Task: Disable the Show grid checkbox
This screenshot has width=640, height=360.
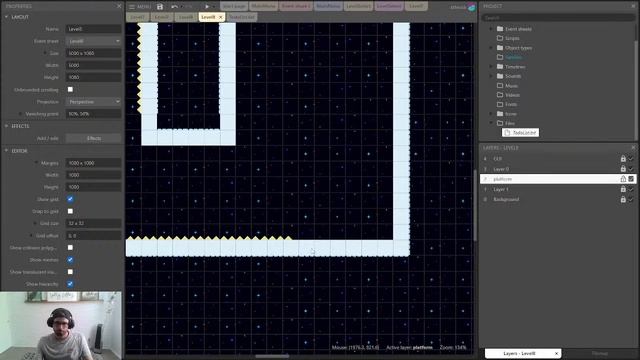Action: [70, 199]
